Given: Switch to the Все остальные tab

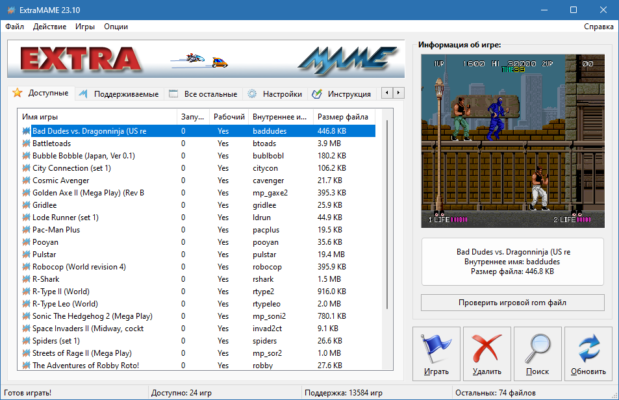Looking at the screenshot, I should [x=202, y=94].
